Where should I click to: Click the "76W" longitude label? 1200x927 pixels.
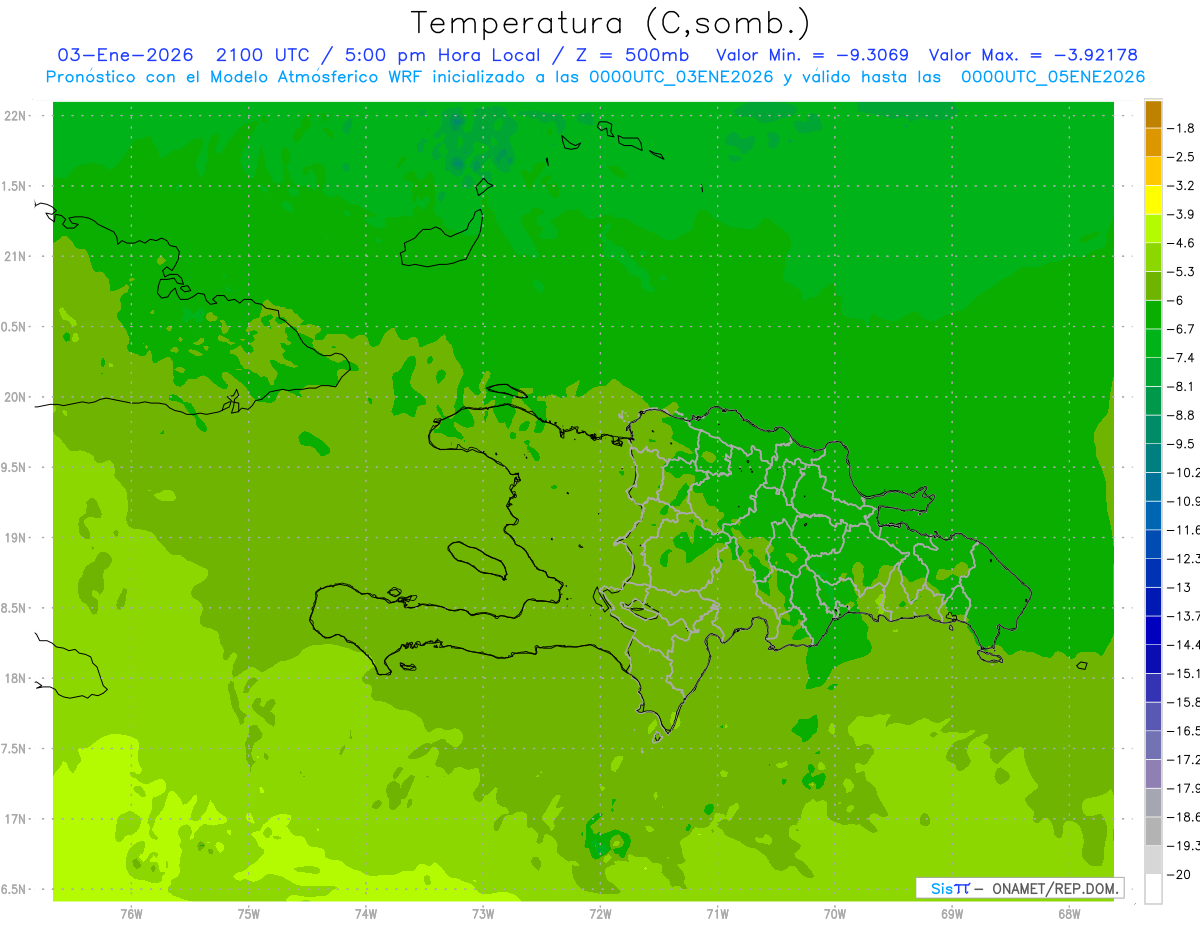pos(131,913)
